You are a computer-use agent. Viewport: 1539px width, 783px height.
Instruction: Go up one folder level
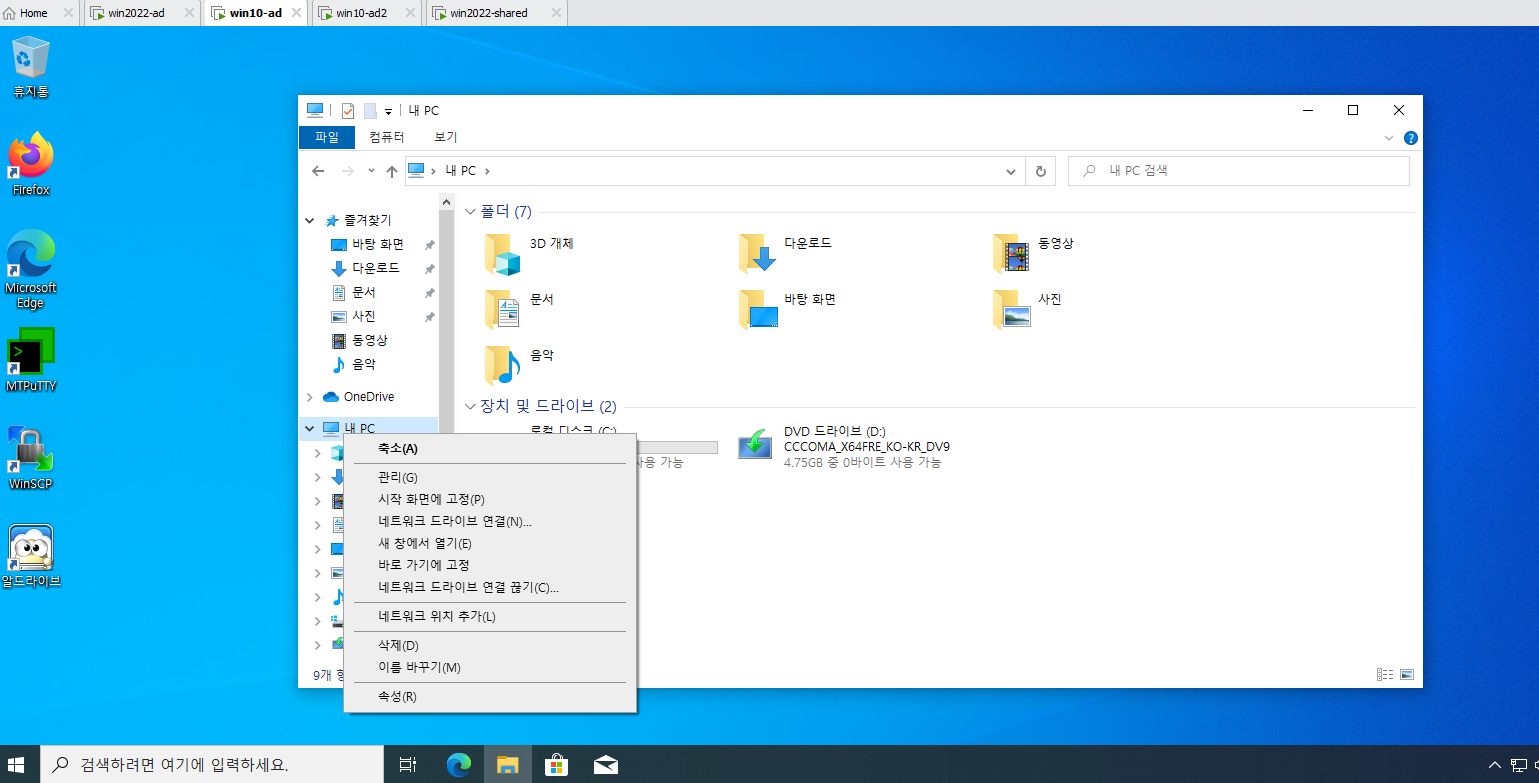pos(392,171)
